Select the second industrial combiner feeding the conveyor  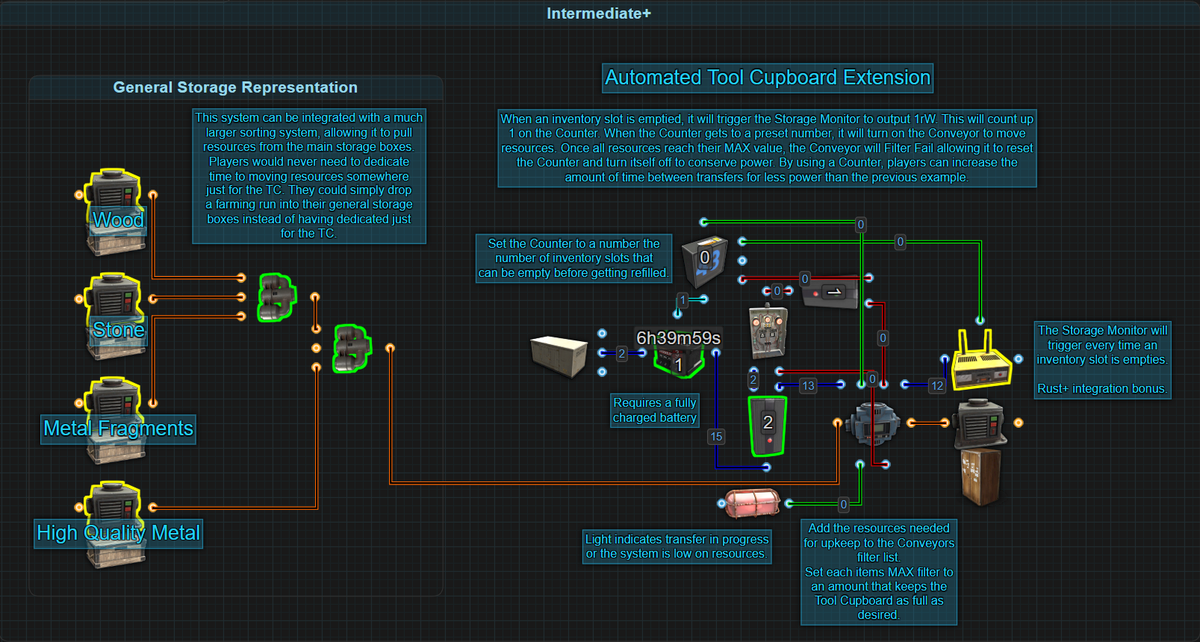point(350,347)
